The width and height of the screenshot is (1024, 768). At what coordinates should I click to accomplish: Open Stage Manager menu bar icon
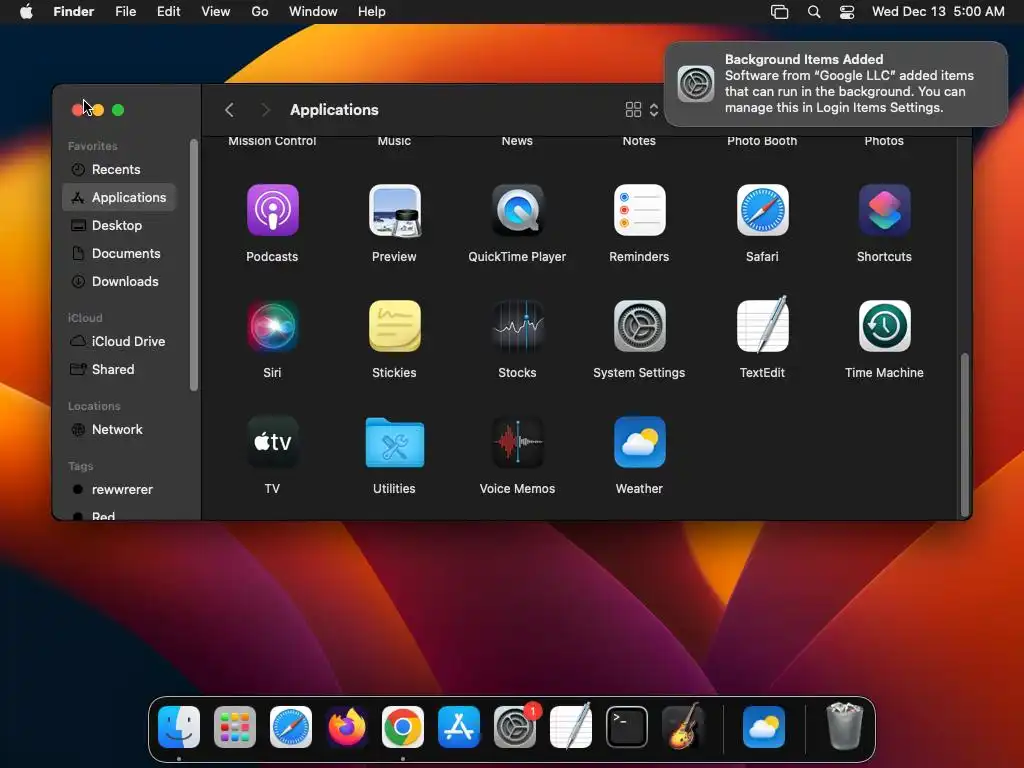(780, 12)
